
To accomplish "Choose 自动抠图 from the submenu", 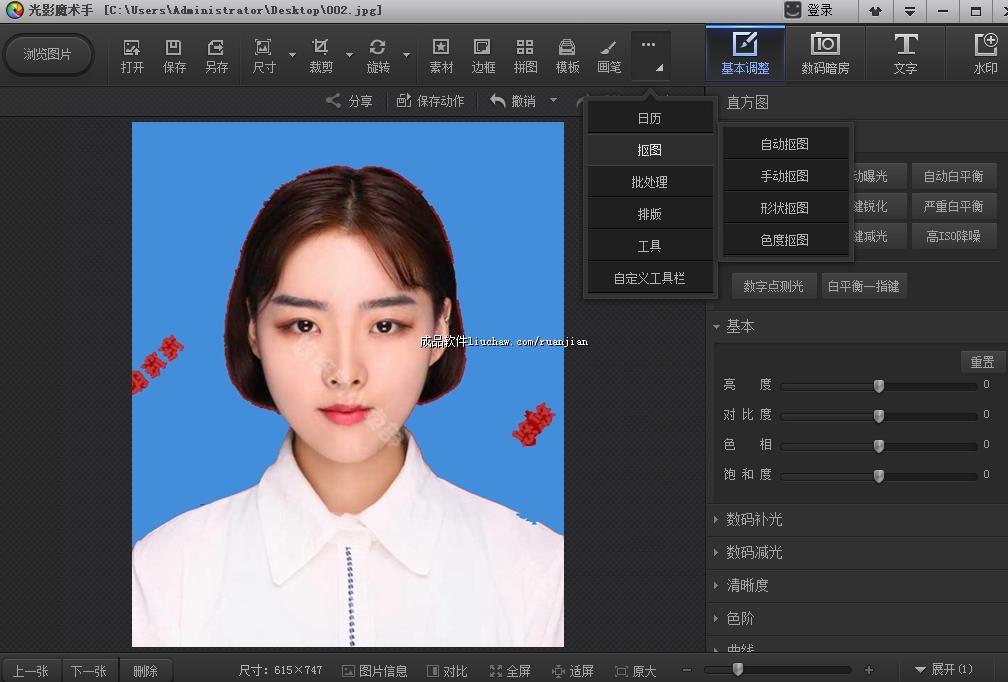I will click(x=784, y=144).
